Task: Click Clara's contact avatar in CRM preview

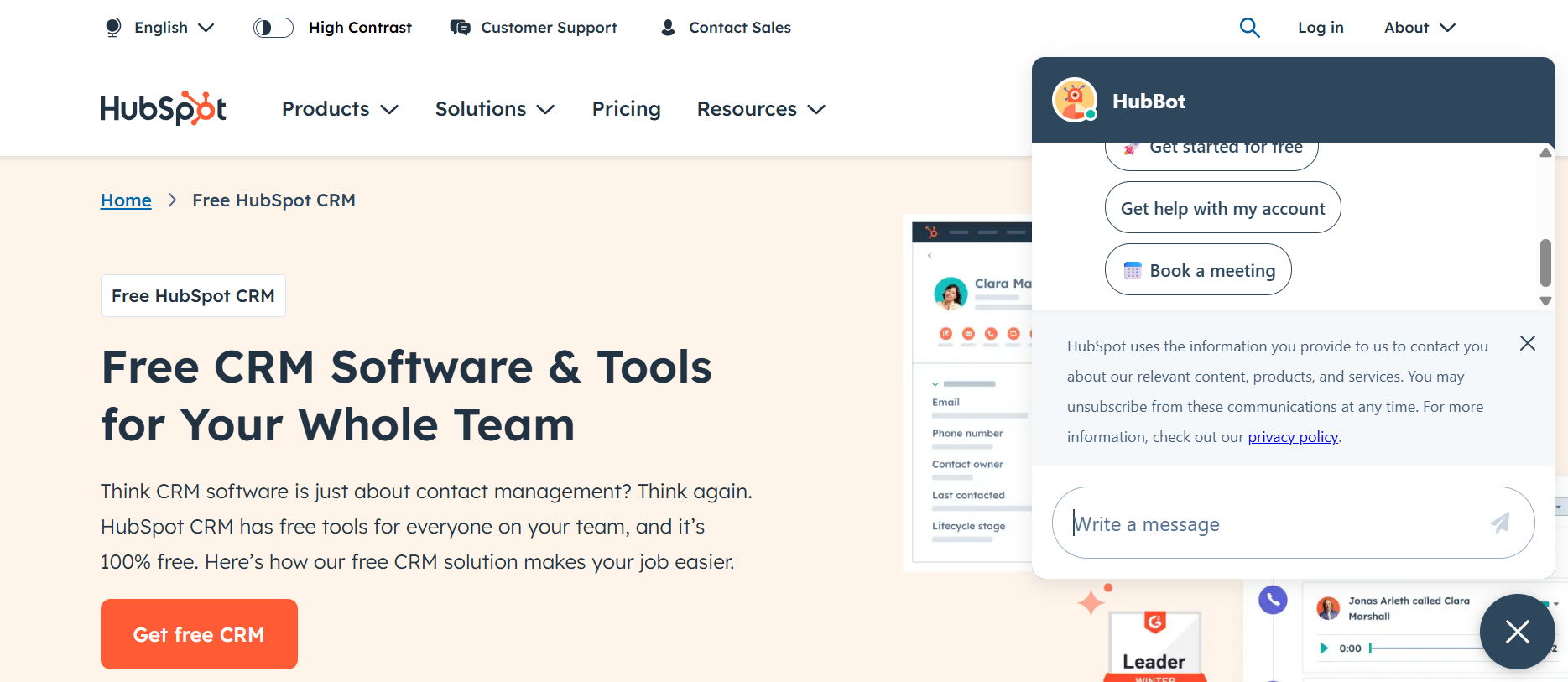Action: coord(951,294)
